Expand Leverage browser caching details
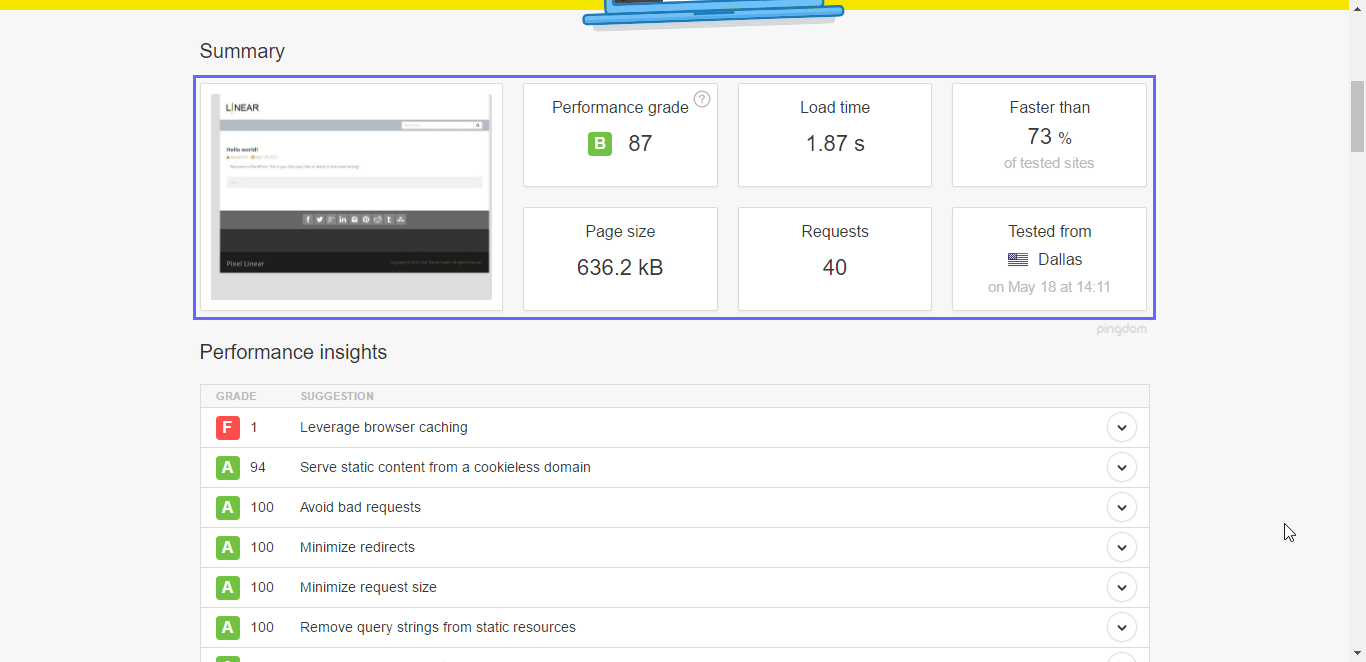Screen dimensions: 1366x662 tap(1122, 428)
